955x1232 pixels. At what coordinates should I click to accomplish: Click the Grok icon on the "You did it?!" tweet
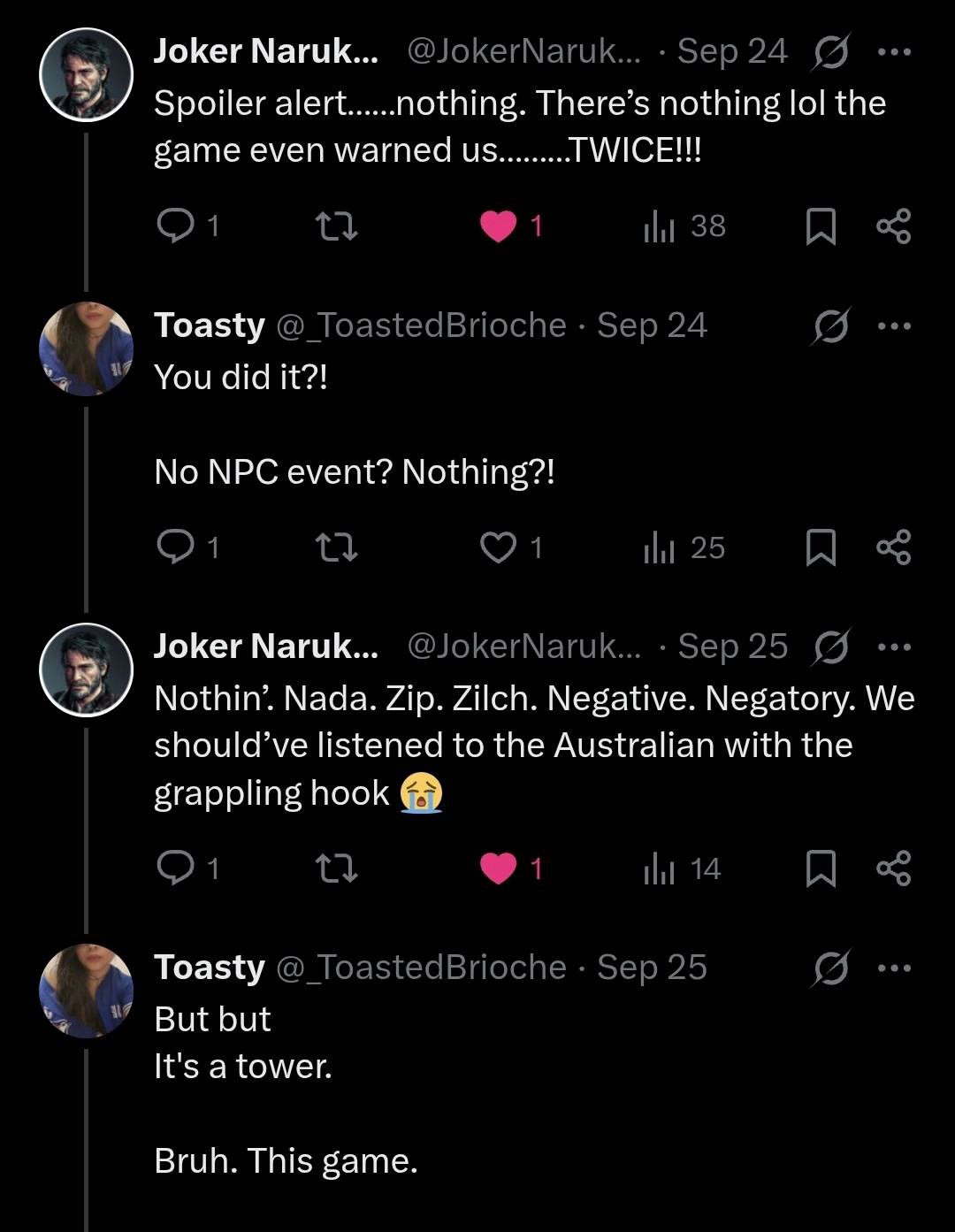pos(831,326)
